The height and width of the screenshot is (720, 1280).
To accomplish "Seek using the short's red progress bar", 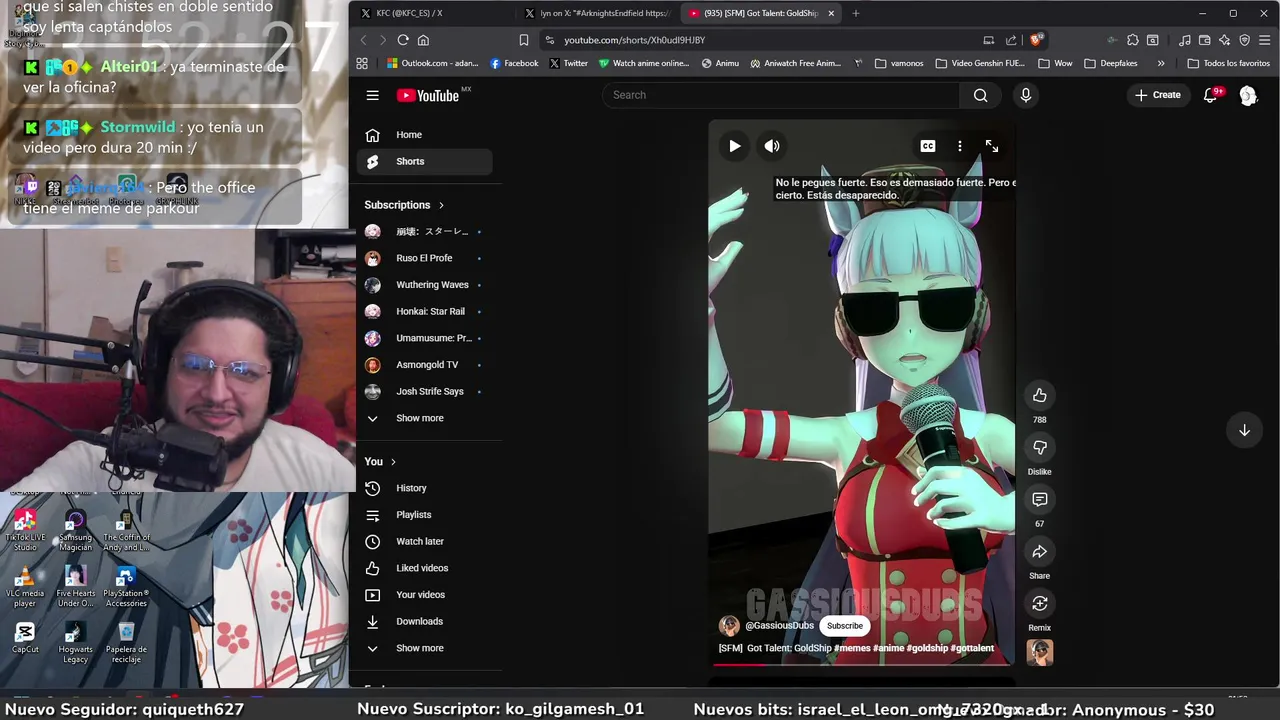I will coord(861,664).
